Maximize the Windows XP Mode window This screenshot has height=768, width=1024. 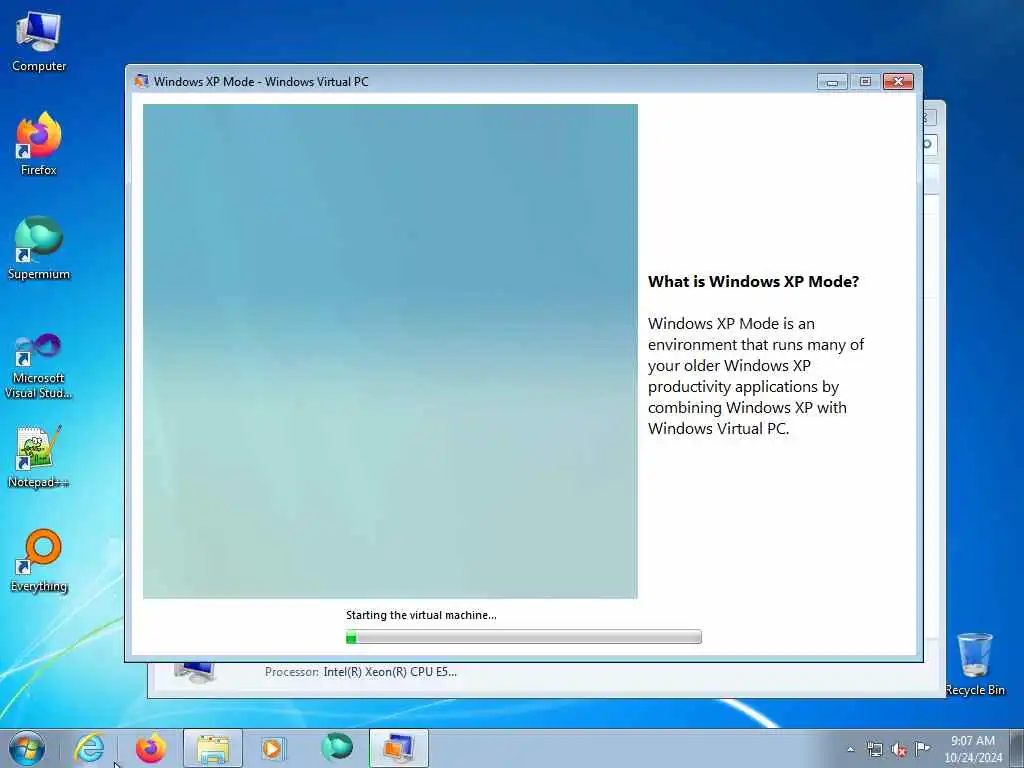(x=865, y=82)
